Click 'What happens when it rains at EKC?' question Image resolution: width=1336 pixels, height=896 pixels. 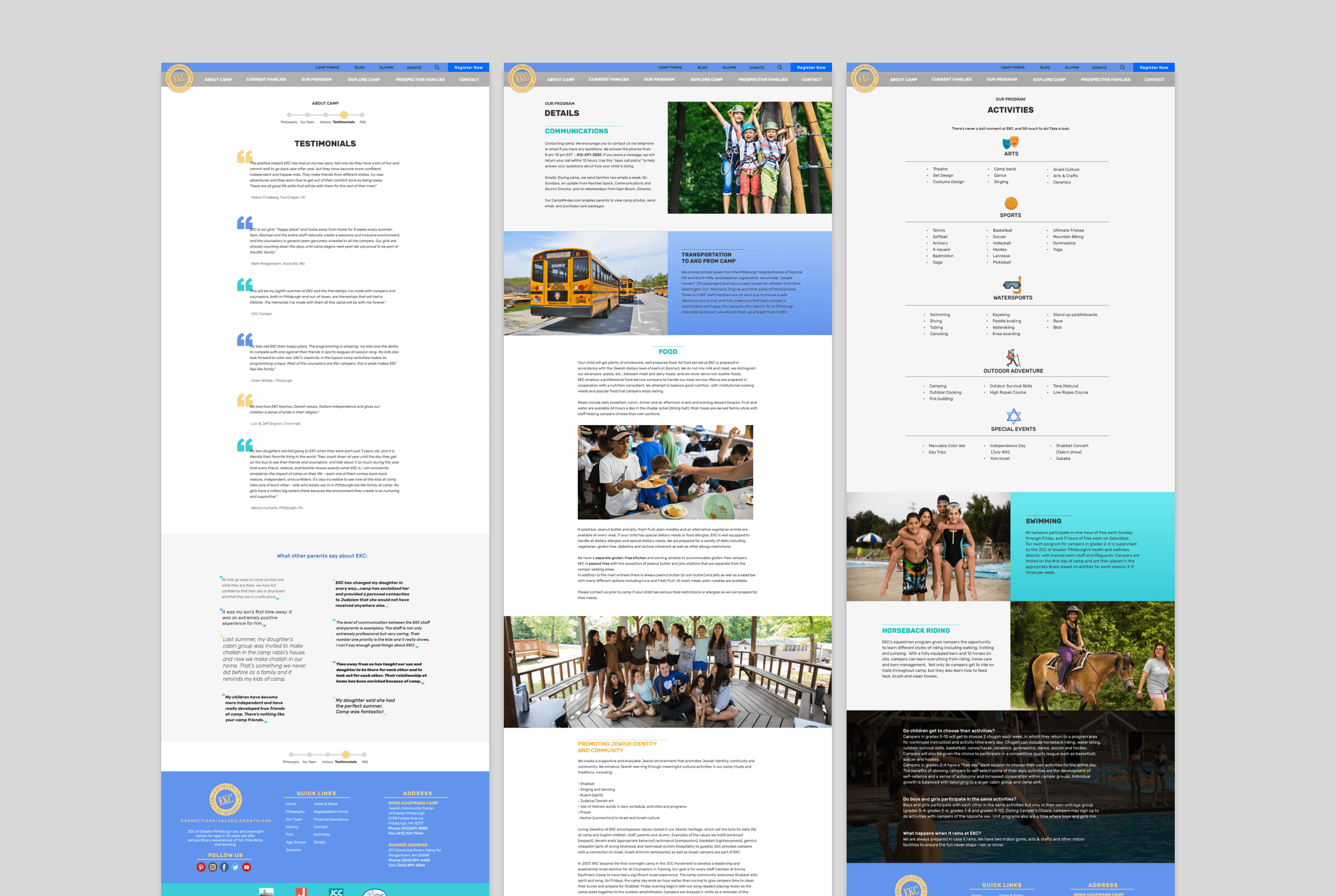pyautogui.click(x=941, y=833)
